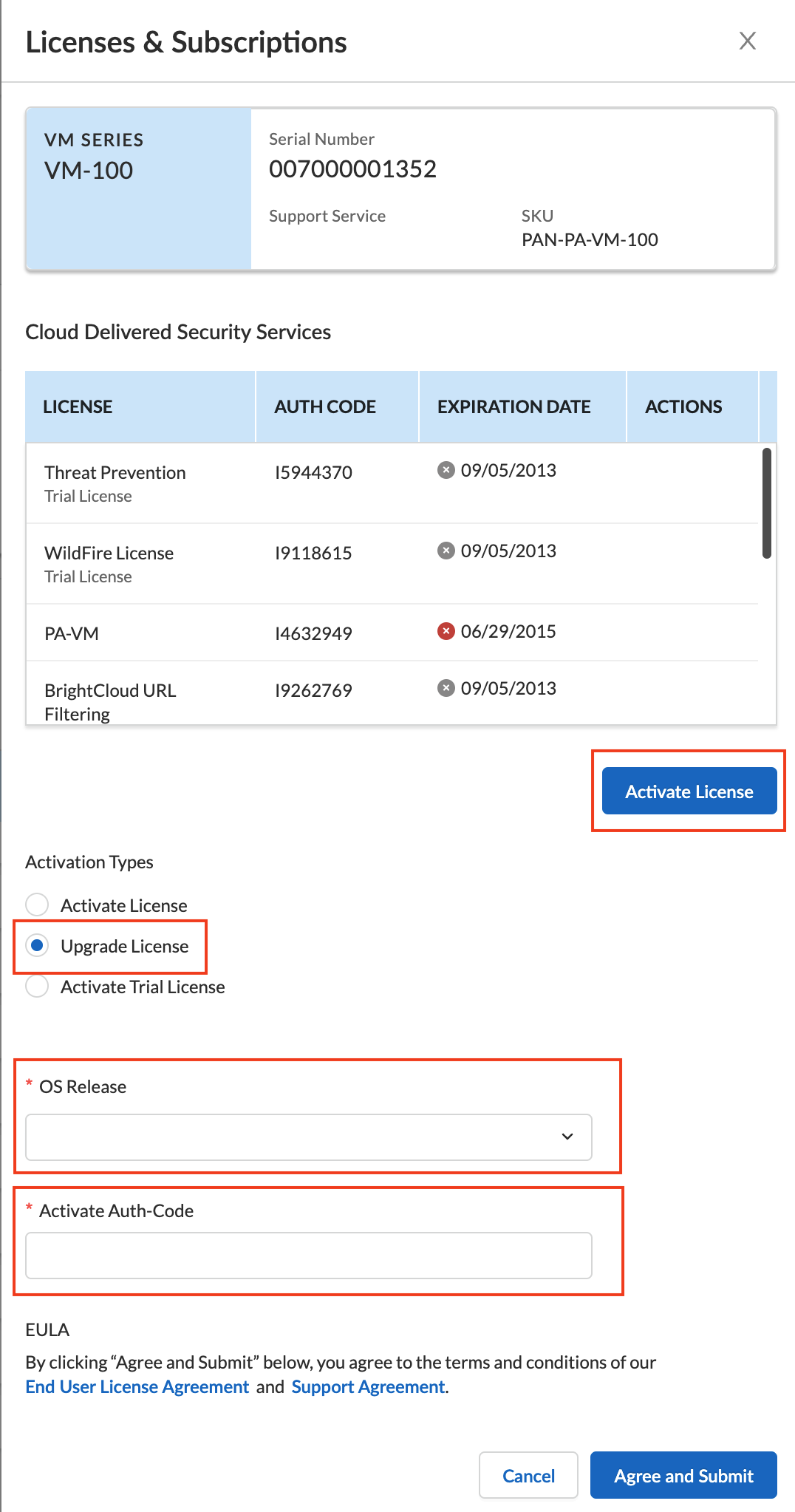Click expired icon for BrightCloud URL Filtering

[x=446, y=688]
